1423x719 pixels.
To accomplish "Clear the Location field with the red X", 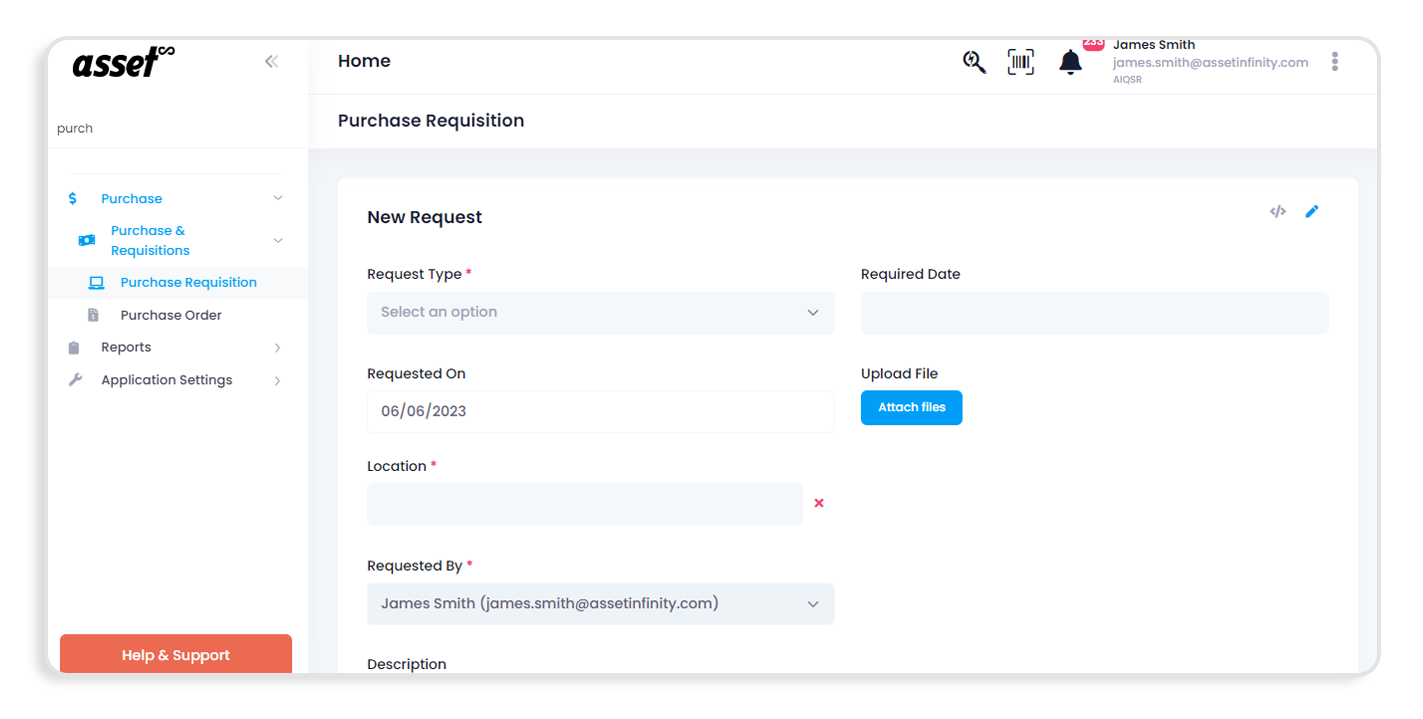I will (x=819, y=503).
